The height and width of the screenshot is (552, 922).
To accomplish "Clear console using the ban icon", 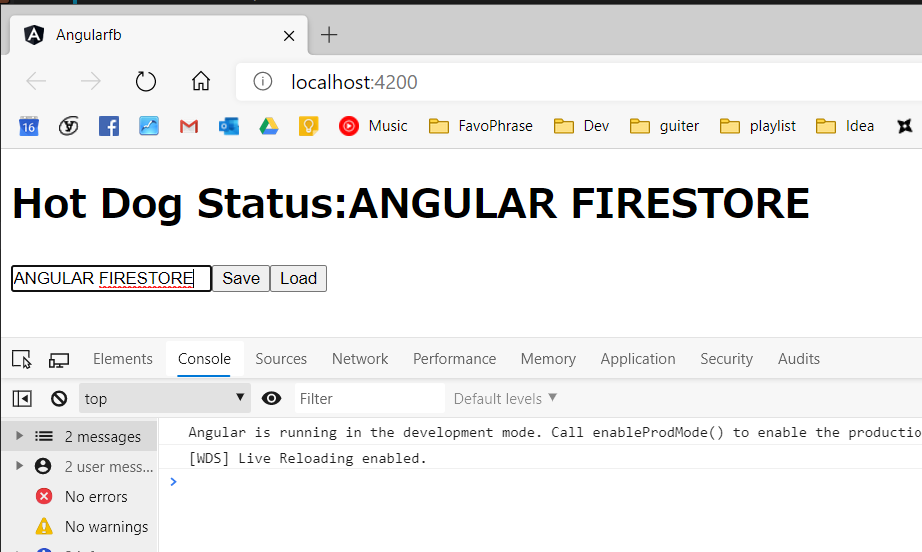I will [x=59, y=399].
